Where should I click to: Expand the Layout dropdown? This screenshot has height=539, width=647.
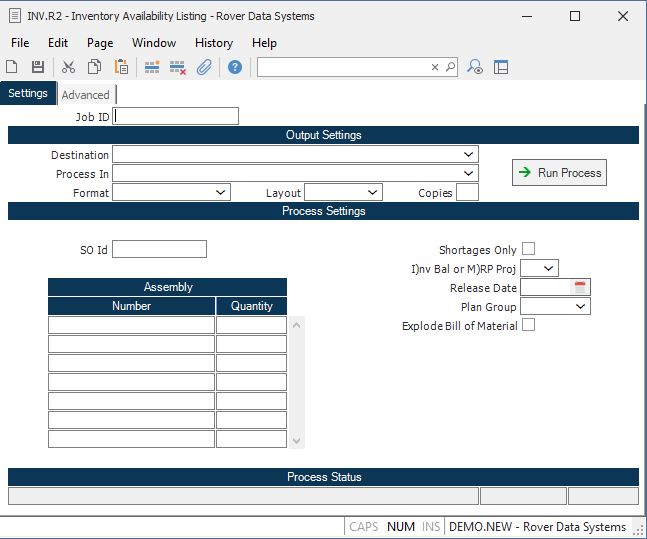[x=372, y=192]
